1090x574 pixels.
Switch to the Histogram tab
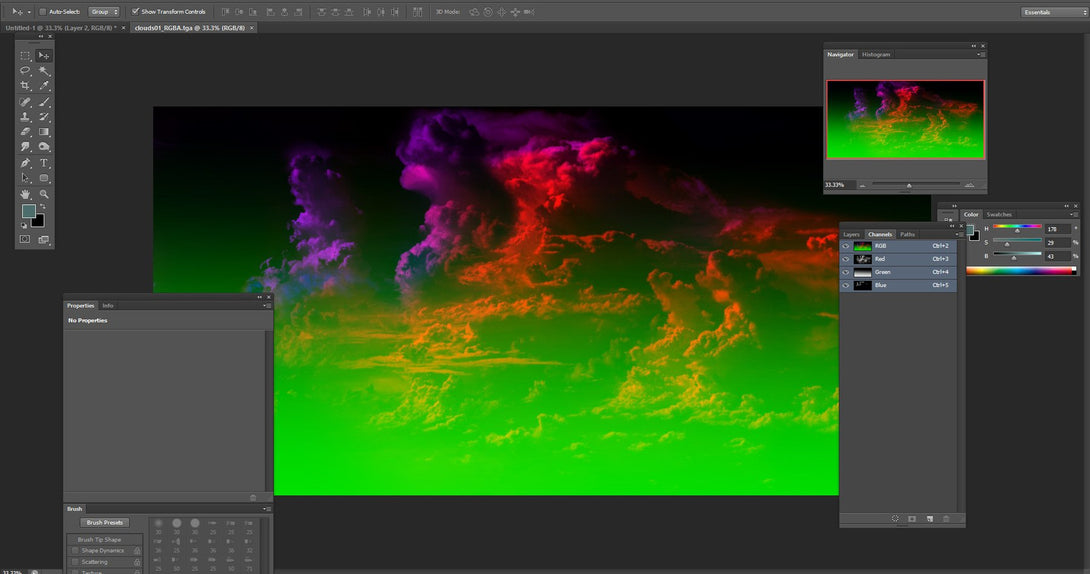tap(876, 54)
